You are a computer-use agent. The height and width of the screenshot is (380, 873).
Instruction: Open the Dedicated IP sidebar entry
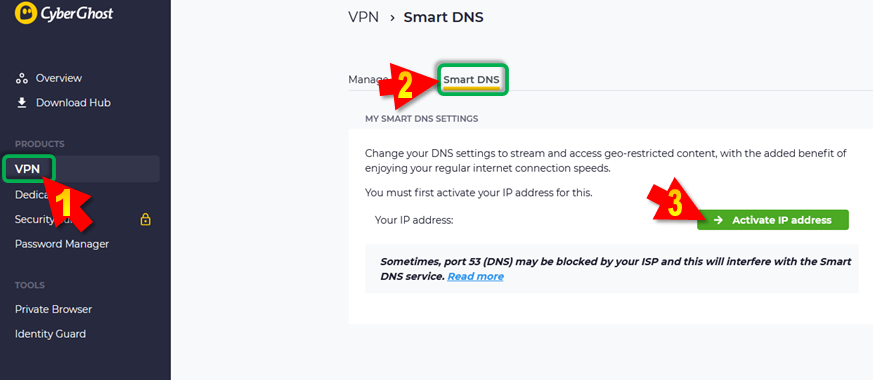(x=32, y=194)
